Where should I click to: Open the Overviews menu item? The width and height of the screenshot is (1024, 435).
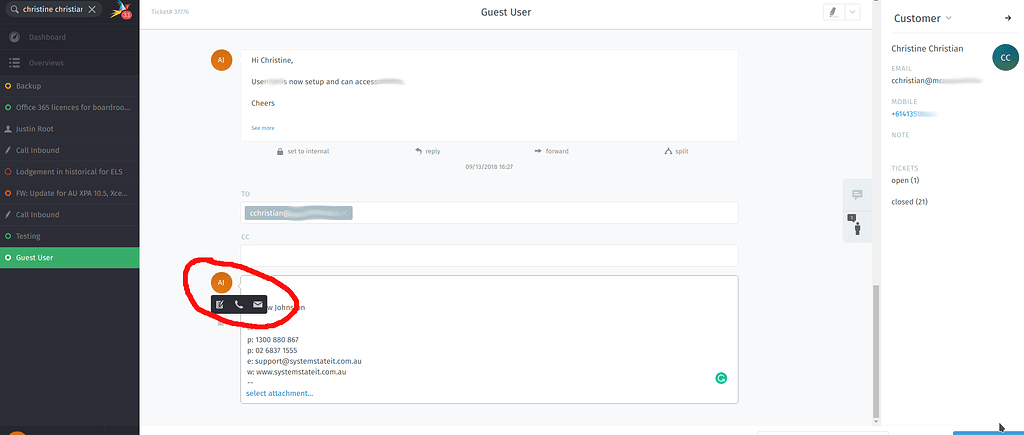69,63
